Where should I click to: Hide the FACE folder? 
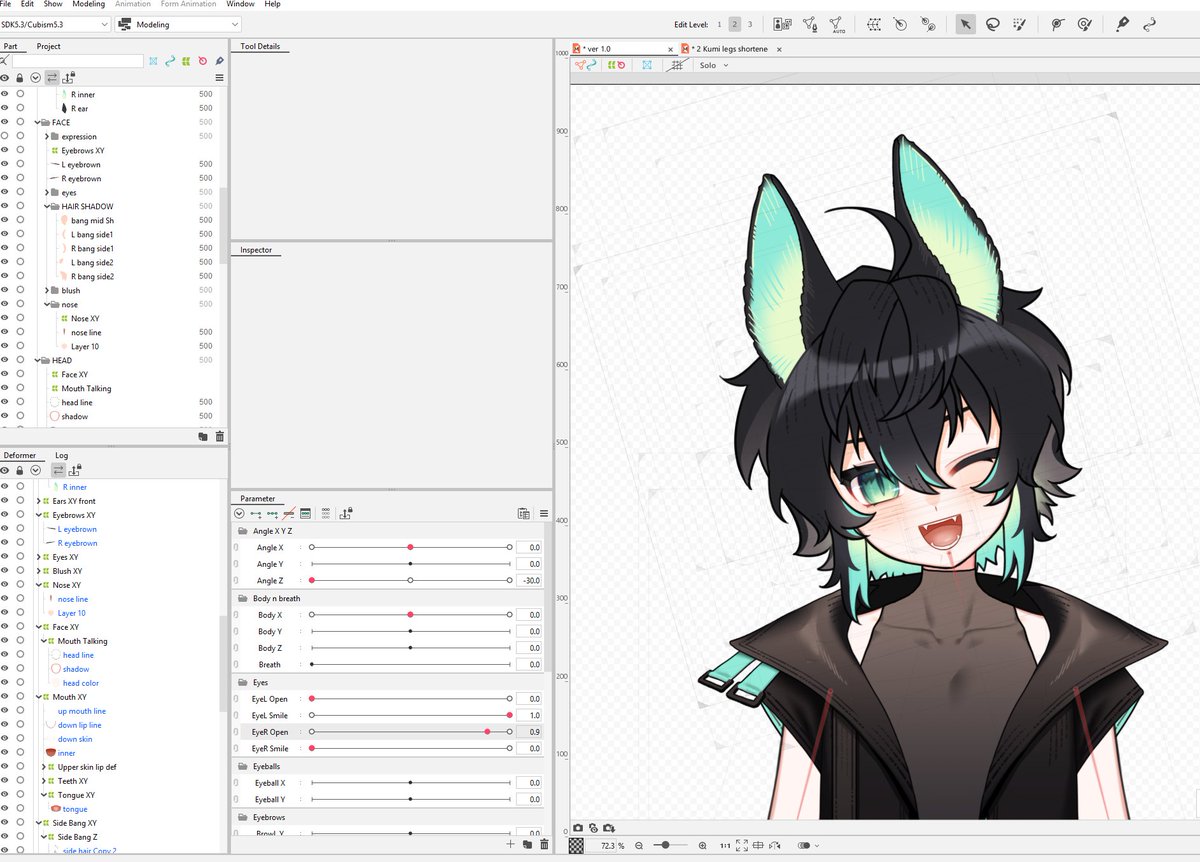click(4, 122)
